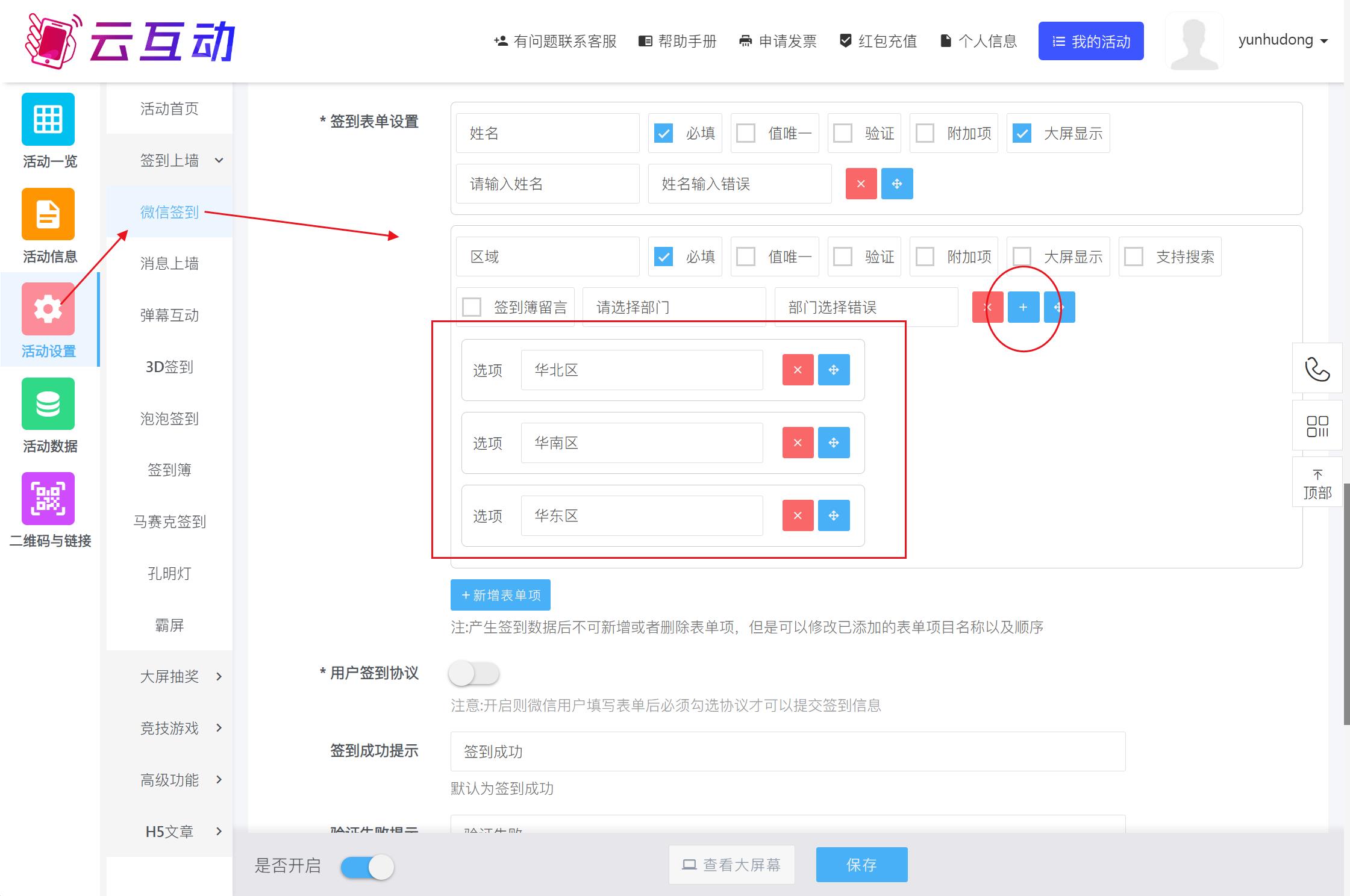Open the 活动数据 database icon
Viewport: 1350px width, 896px height.
[48, 403]
